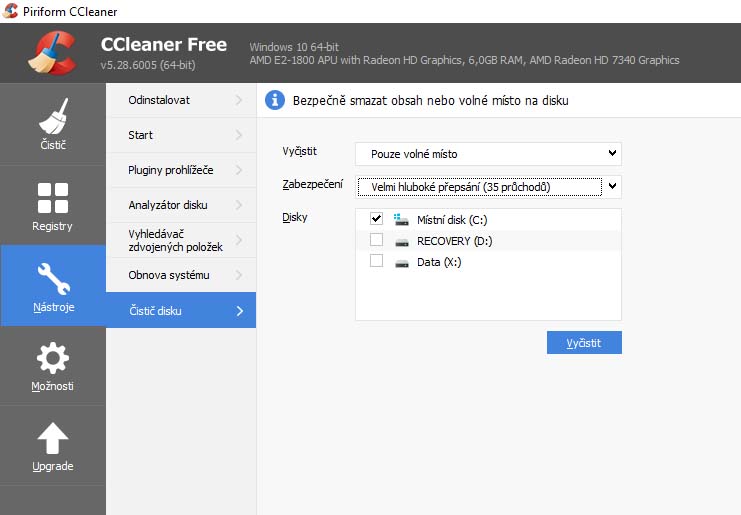
Task: Click the chevron next to Odinstalovat
Action: [x=239, y=100]
